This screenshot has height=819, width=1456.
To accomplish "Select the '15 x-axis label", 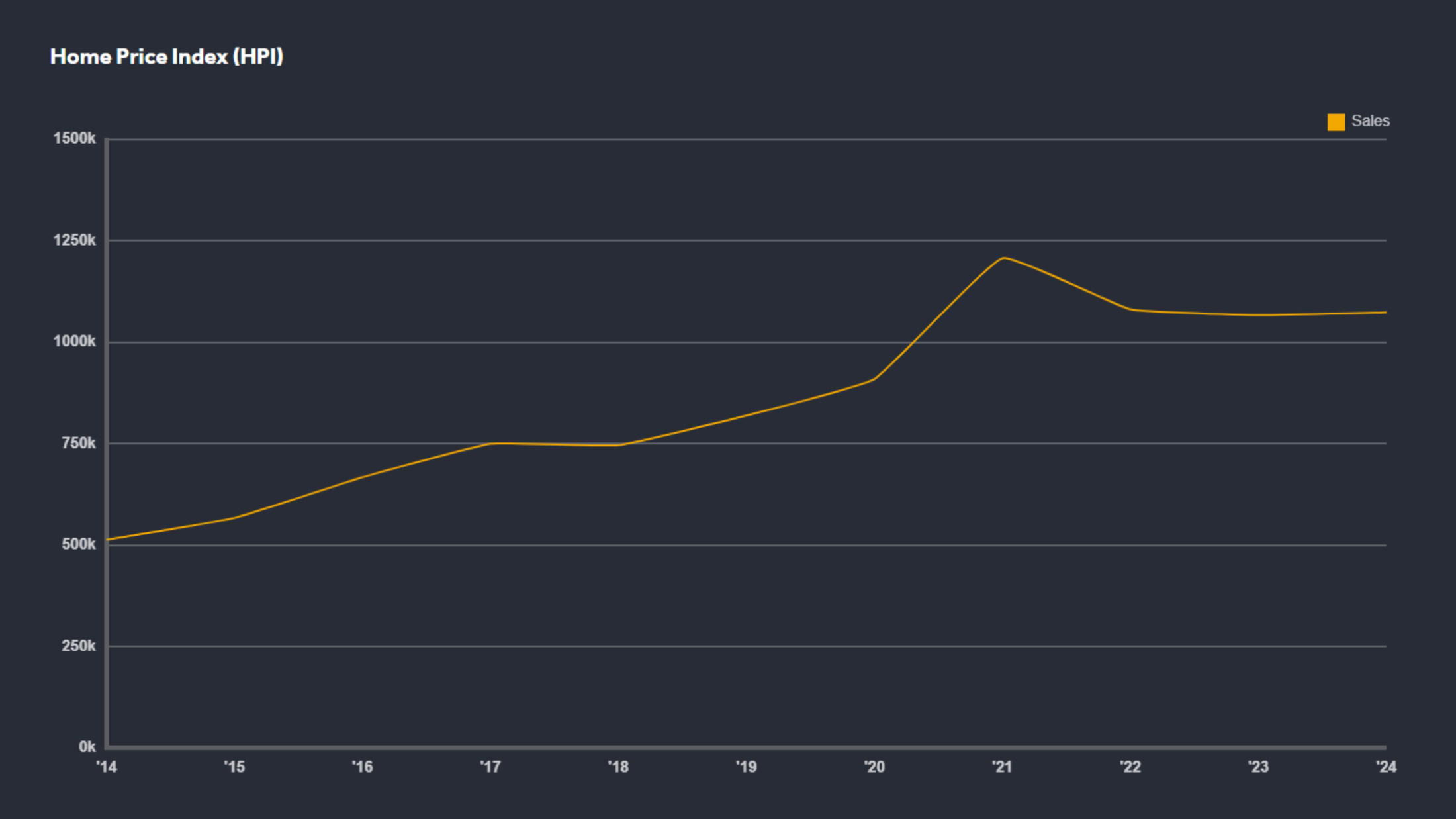I will 234,767.
